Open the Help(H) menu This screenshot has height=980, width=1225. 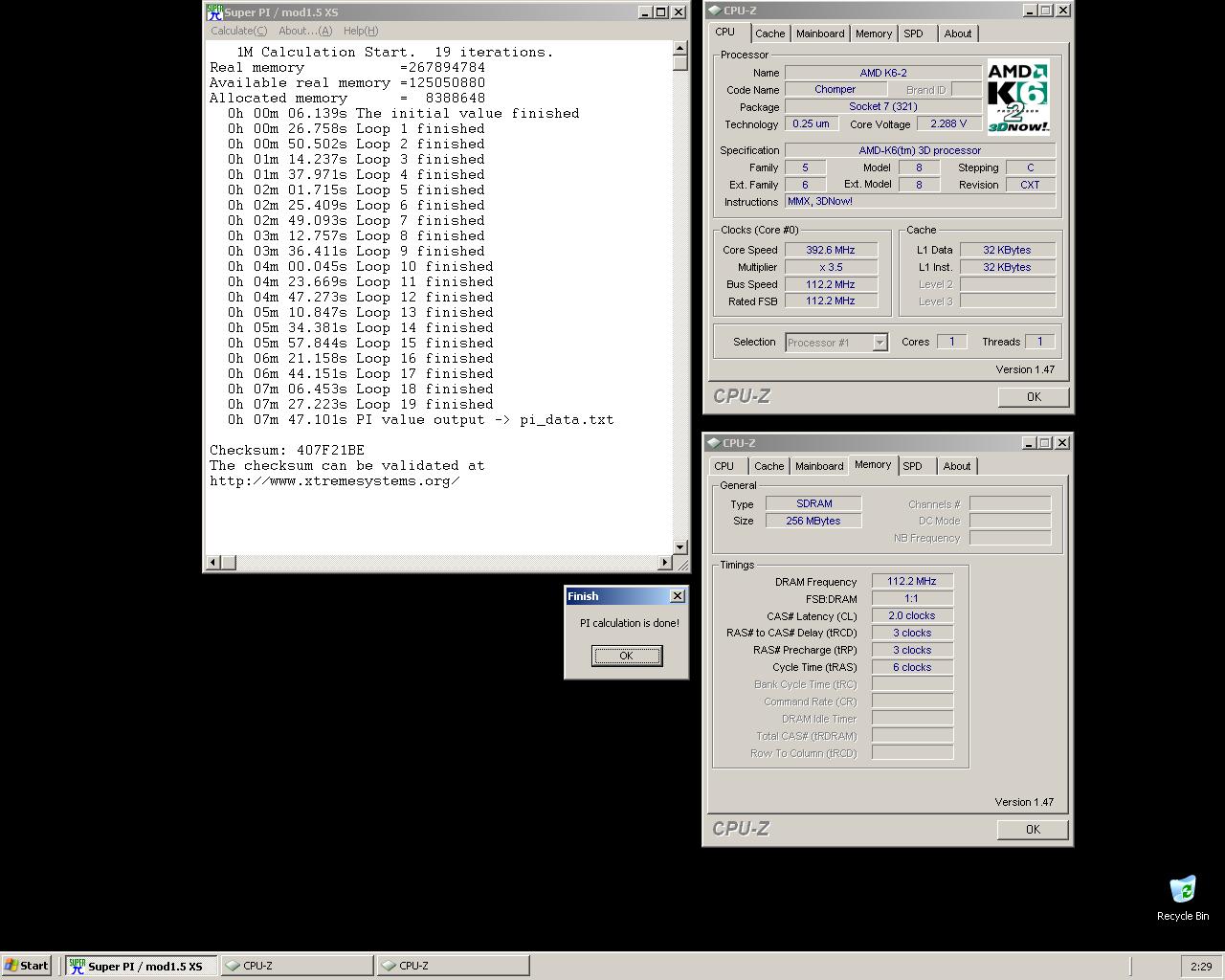pos(361,31)
